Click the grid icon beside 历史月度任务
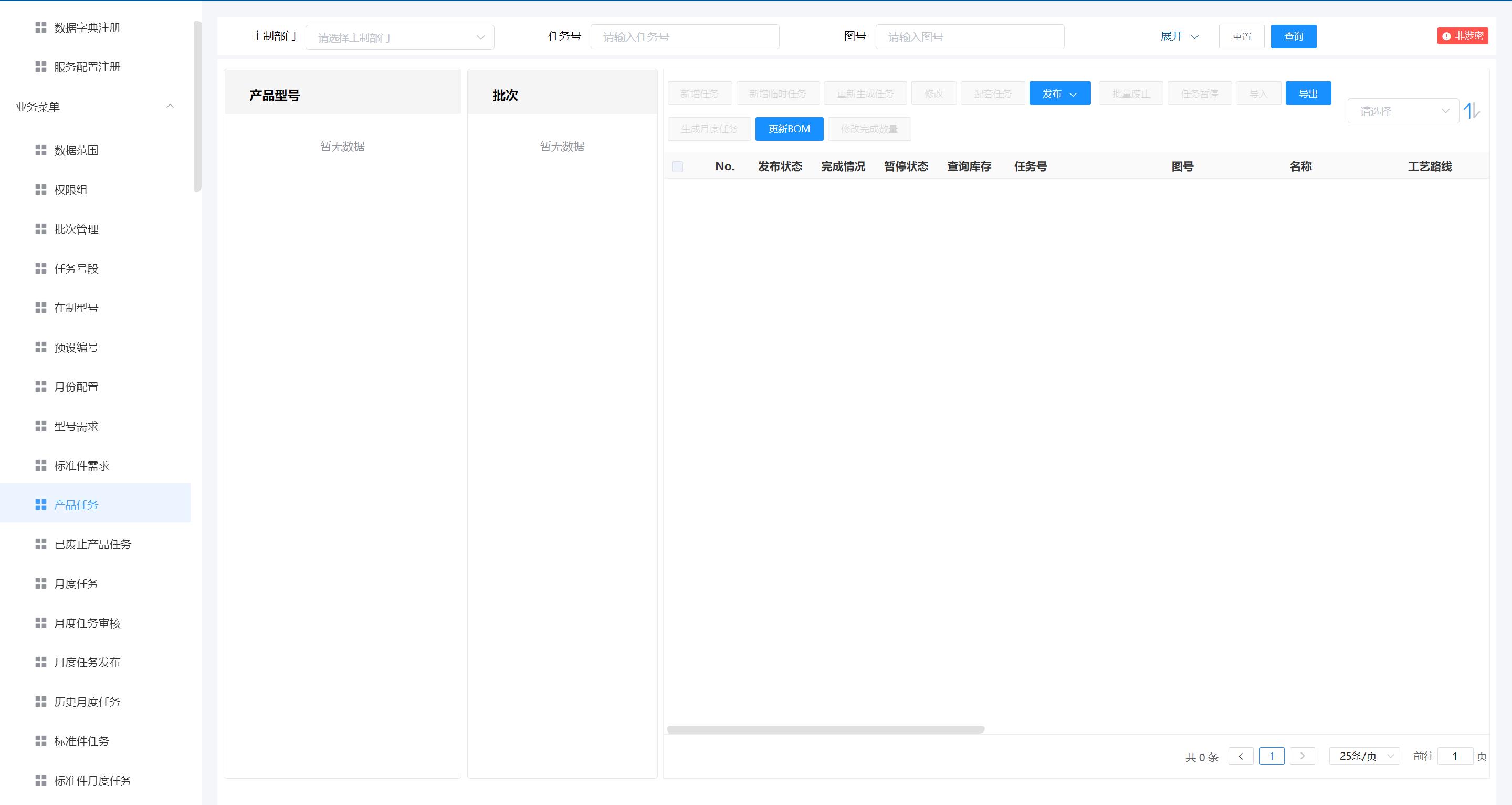This screenshot has height=805, width=1512. point(40,701)
